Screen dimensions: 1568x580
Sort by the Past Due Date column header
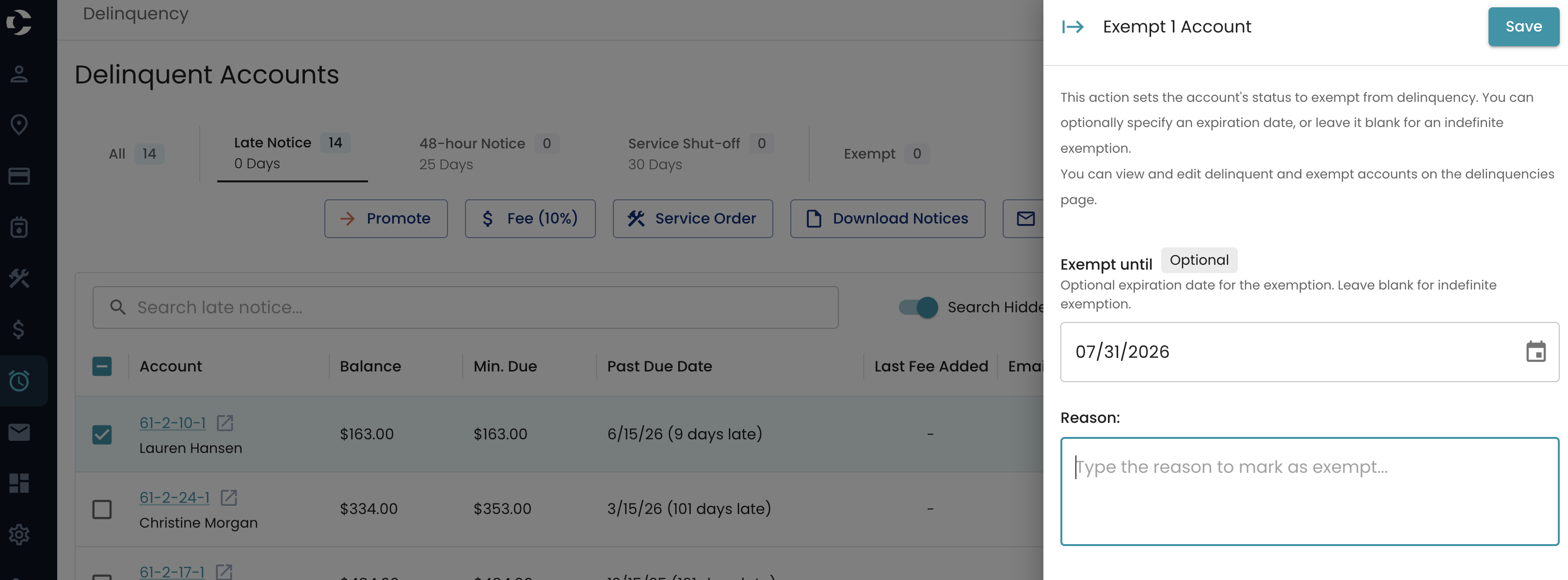pos(659,367)
